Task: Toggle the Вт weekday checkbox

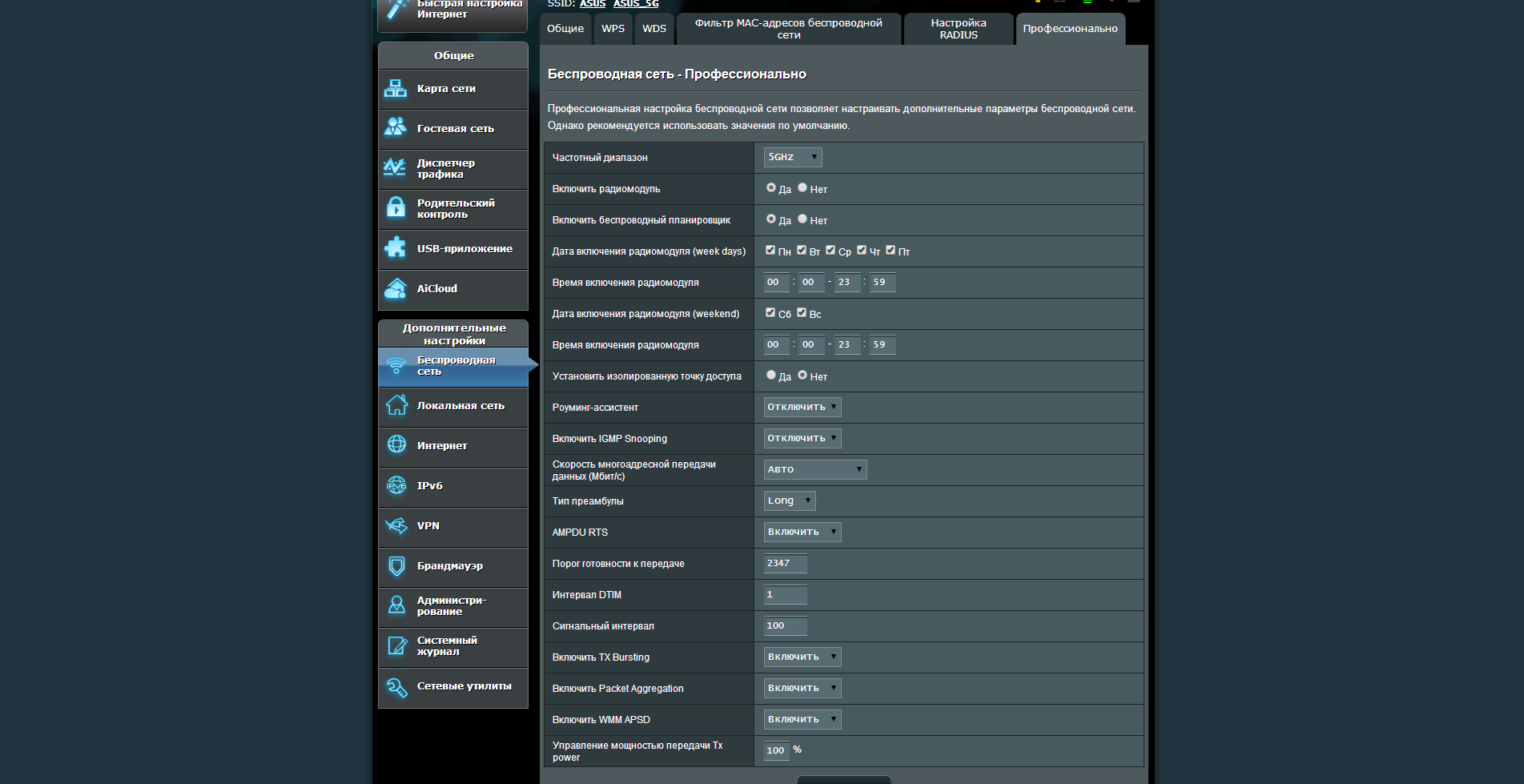Action: click(802, 251)
